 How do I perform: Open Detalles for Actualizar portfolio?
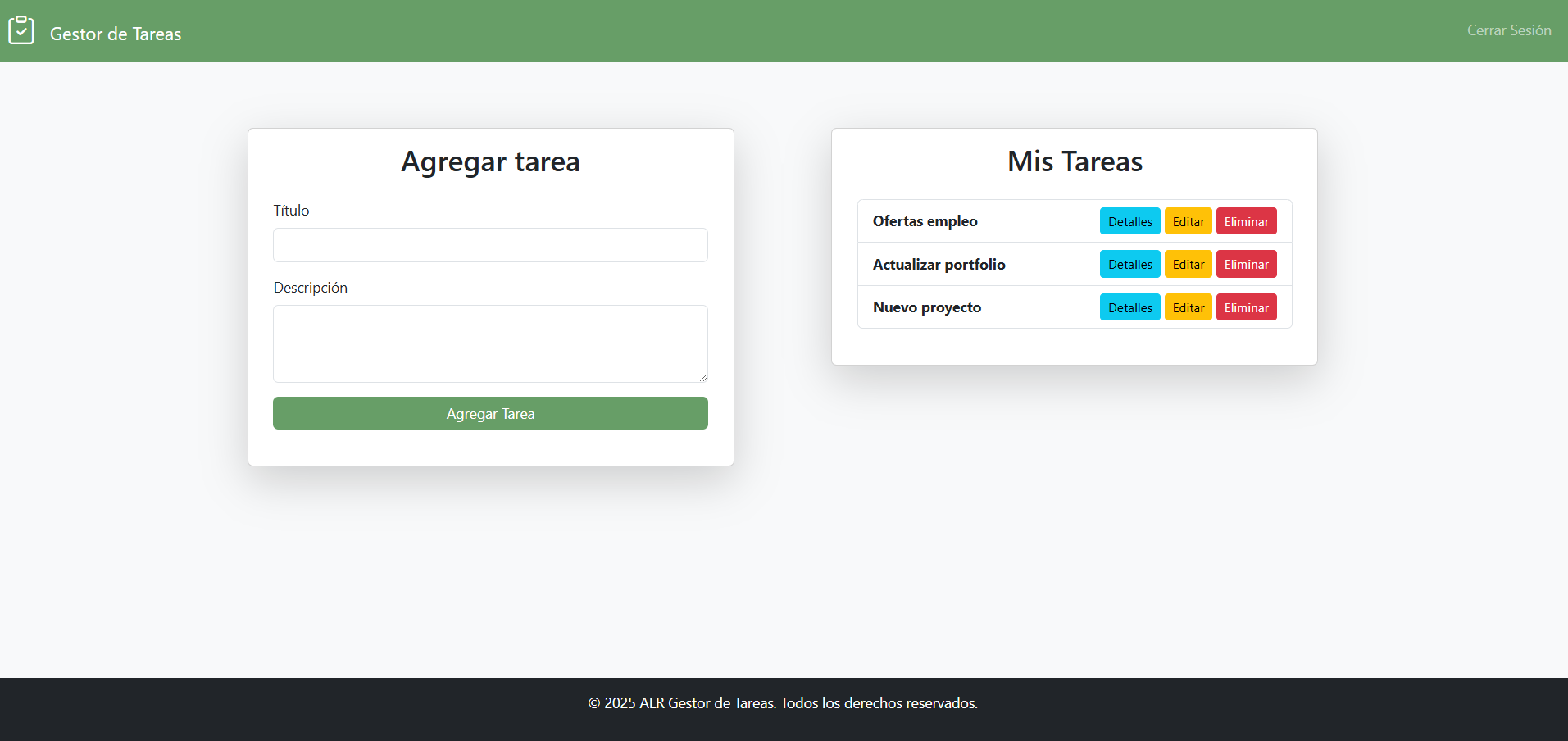(x=1129, y=265)
